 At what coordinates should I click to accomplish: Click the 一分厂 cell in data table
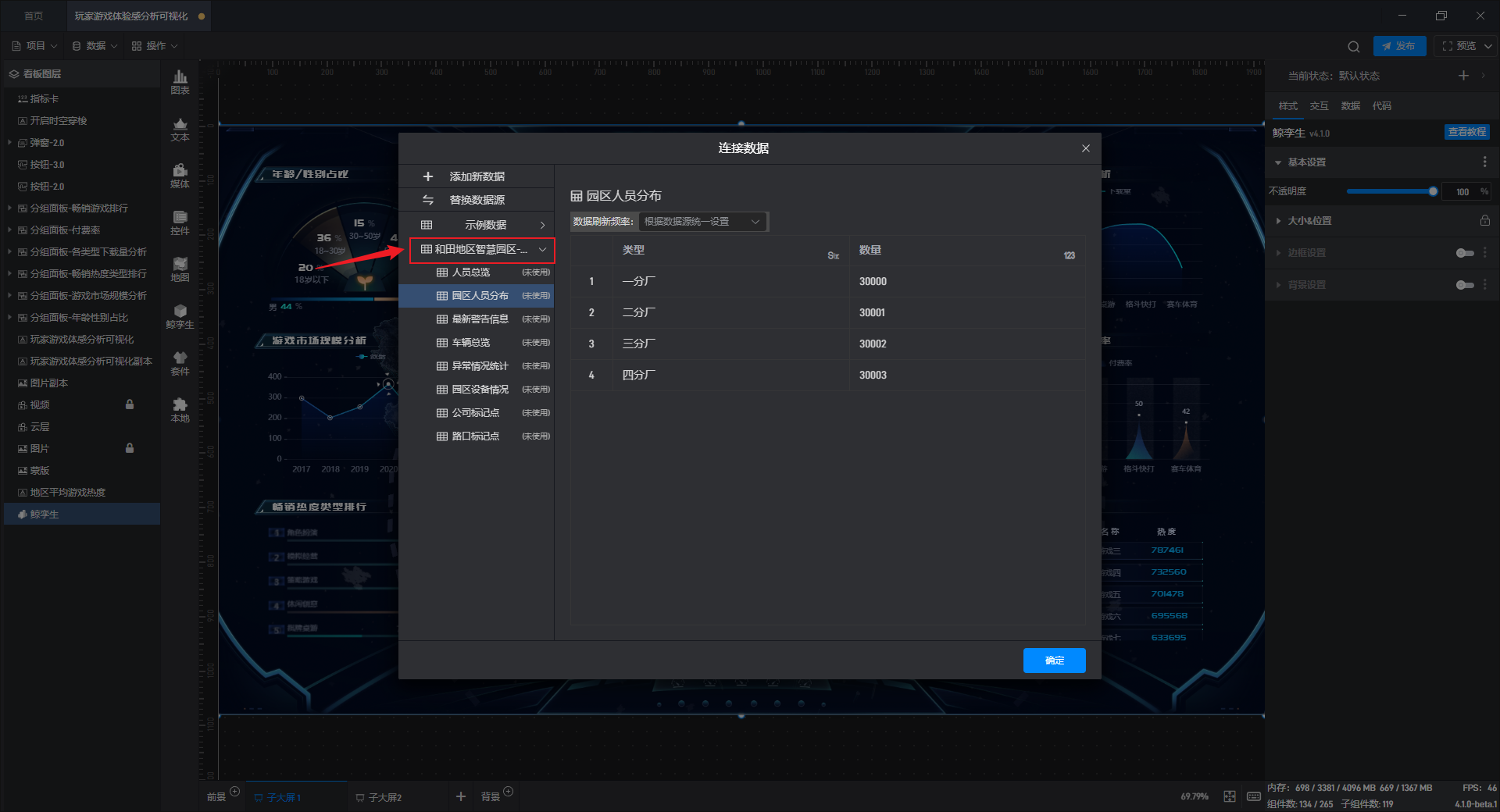click(730, 281)
